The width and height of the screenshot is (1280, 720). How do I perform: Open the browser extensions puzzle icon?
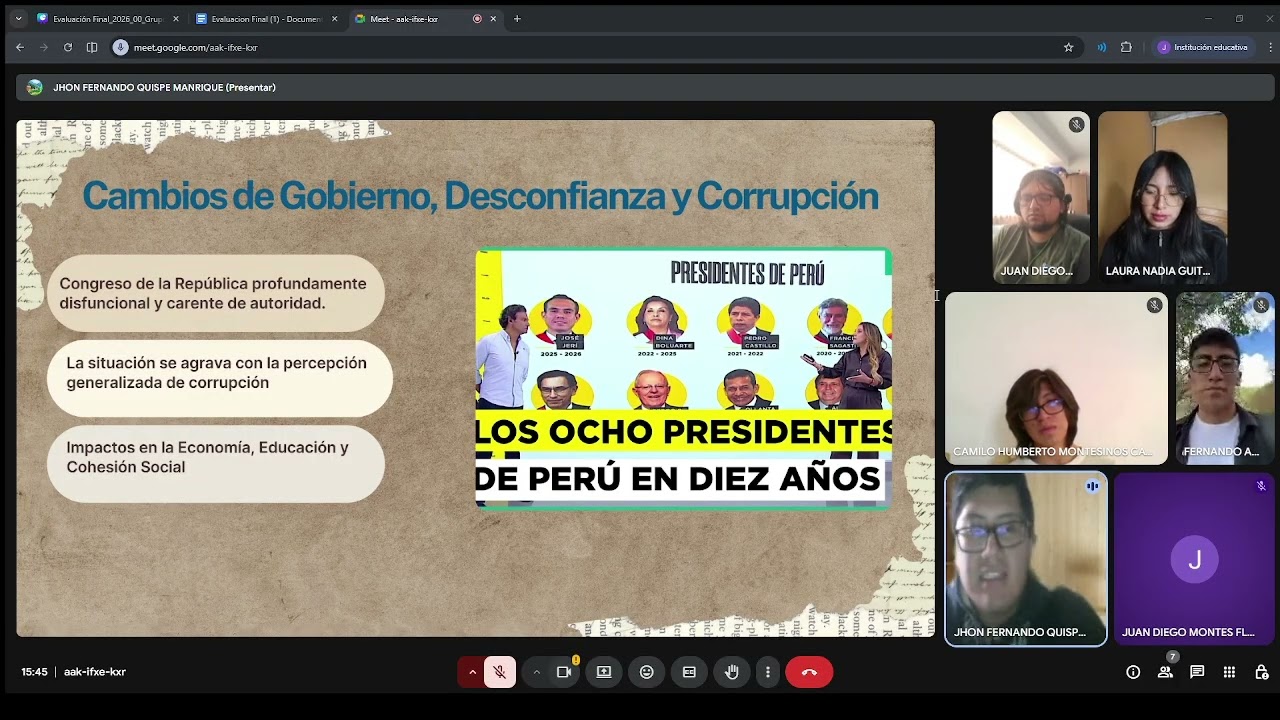1126,47
